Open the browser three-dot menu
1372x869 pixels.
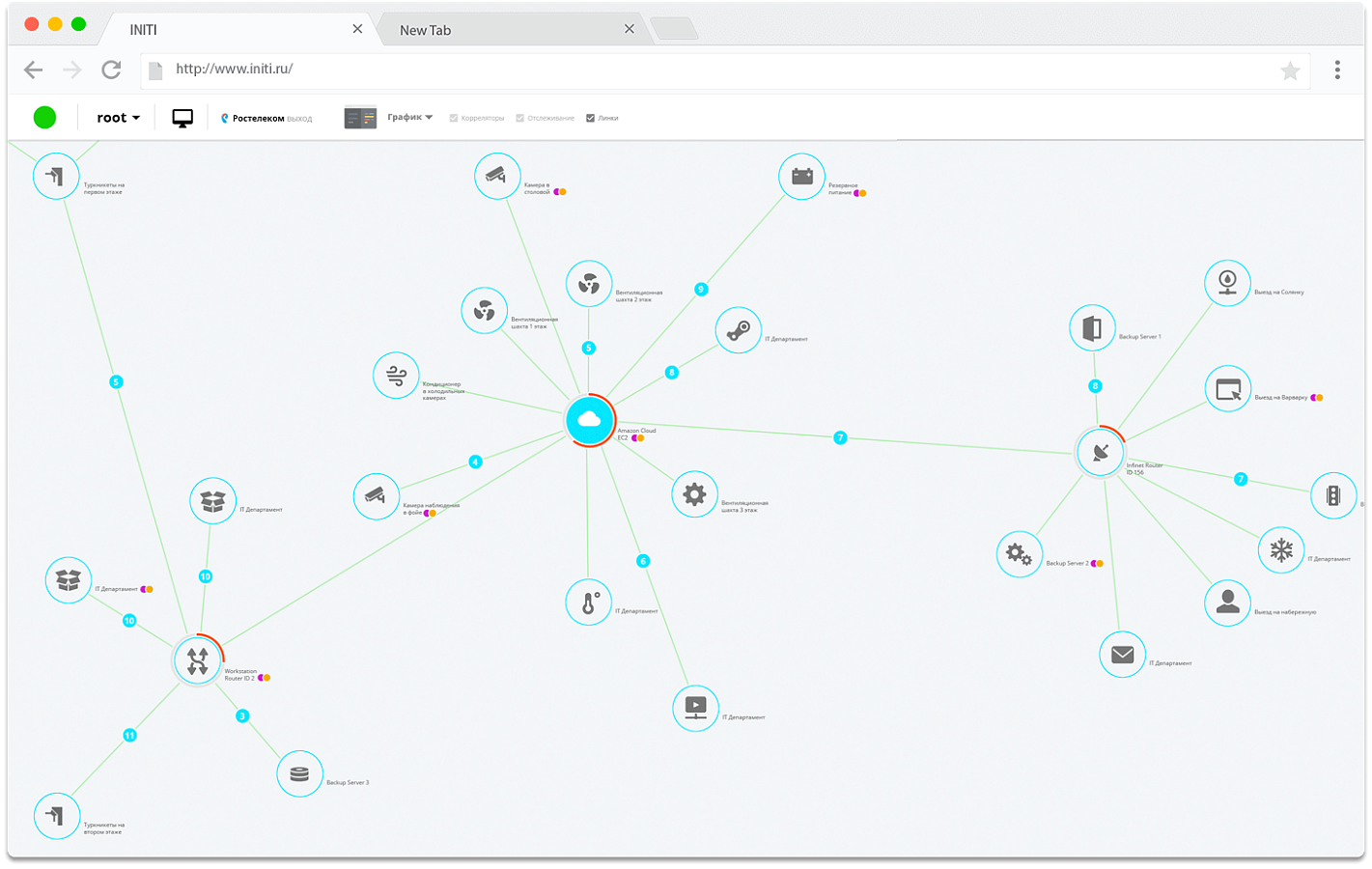1337,70
